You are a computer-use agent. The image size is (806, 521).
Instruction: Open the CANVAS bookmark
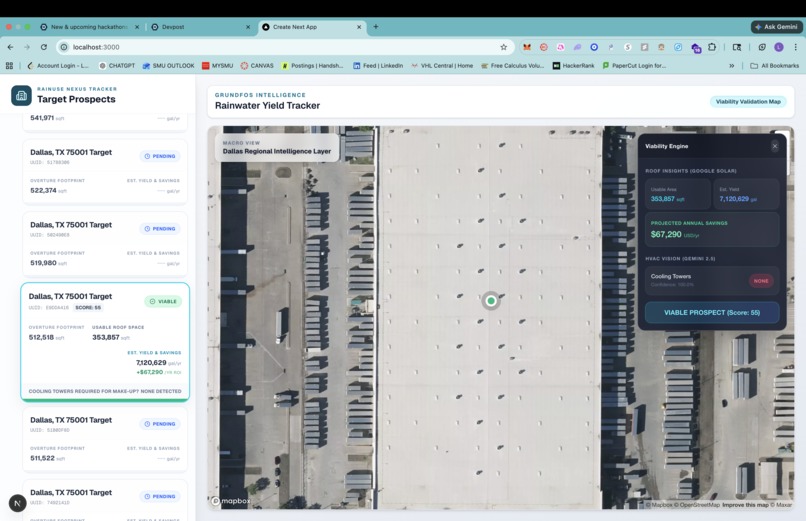click(x=257, y=66)
